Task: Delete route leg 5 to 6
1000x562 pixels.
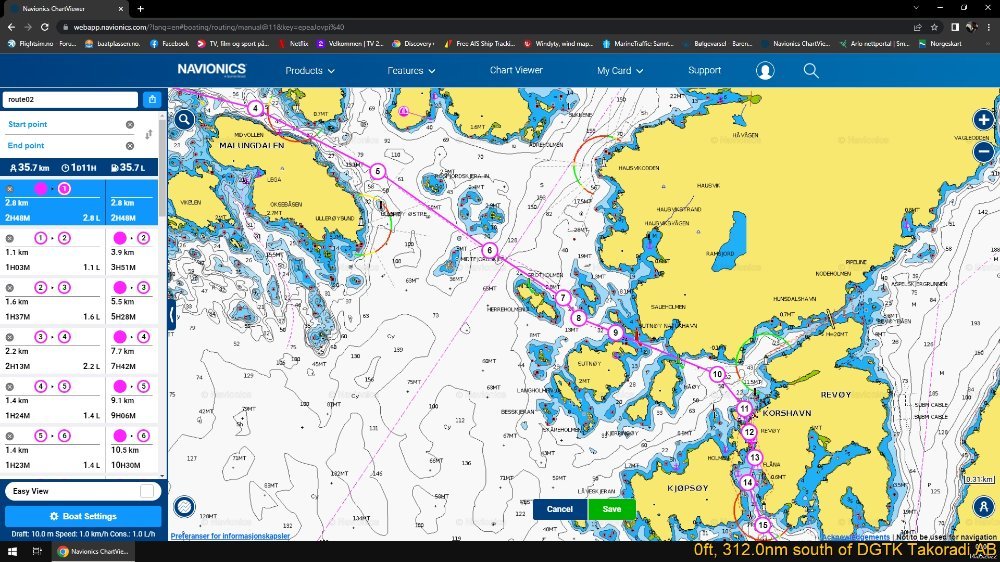Action: (x=10, y=436)
